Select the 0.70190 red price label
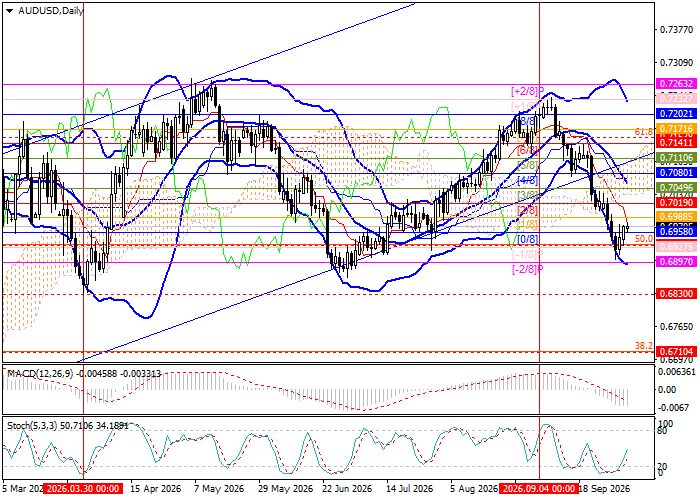The image size is (700, 500). point(677,203)
